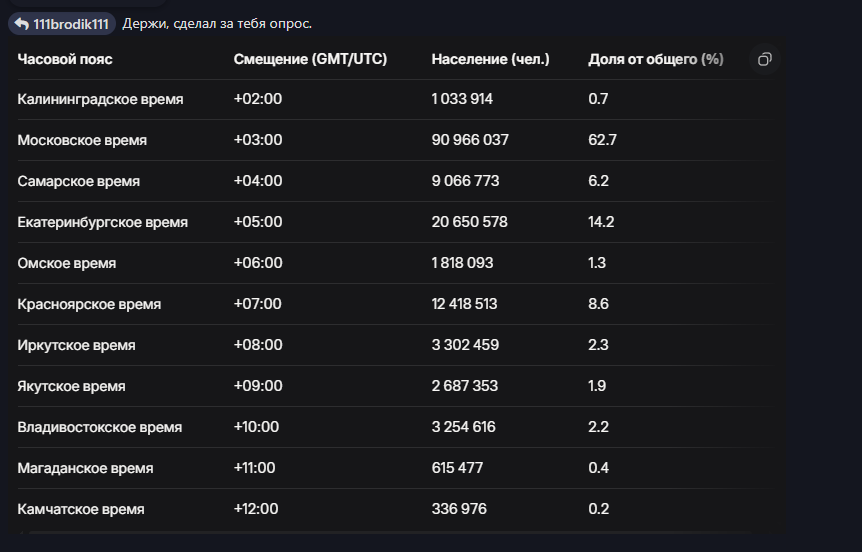Click the Krasnoyarsk share value 8.6

pyautogui.click(x=599, y=305)
